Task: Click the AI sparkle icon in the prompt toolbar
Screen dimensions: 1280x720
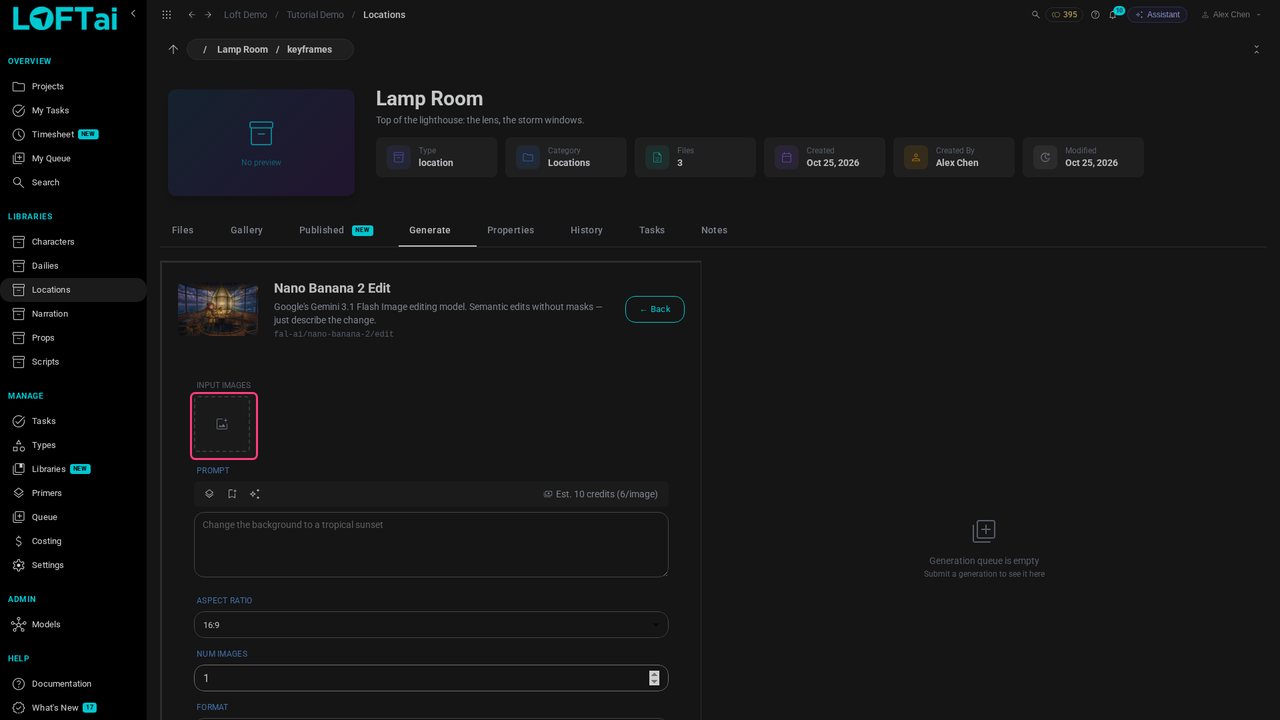Action: click(x=255, y=494)
